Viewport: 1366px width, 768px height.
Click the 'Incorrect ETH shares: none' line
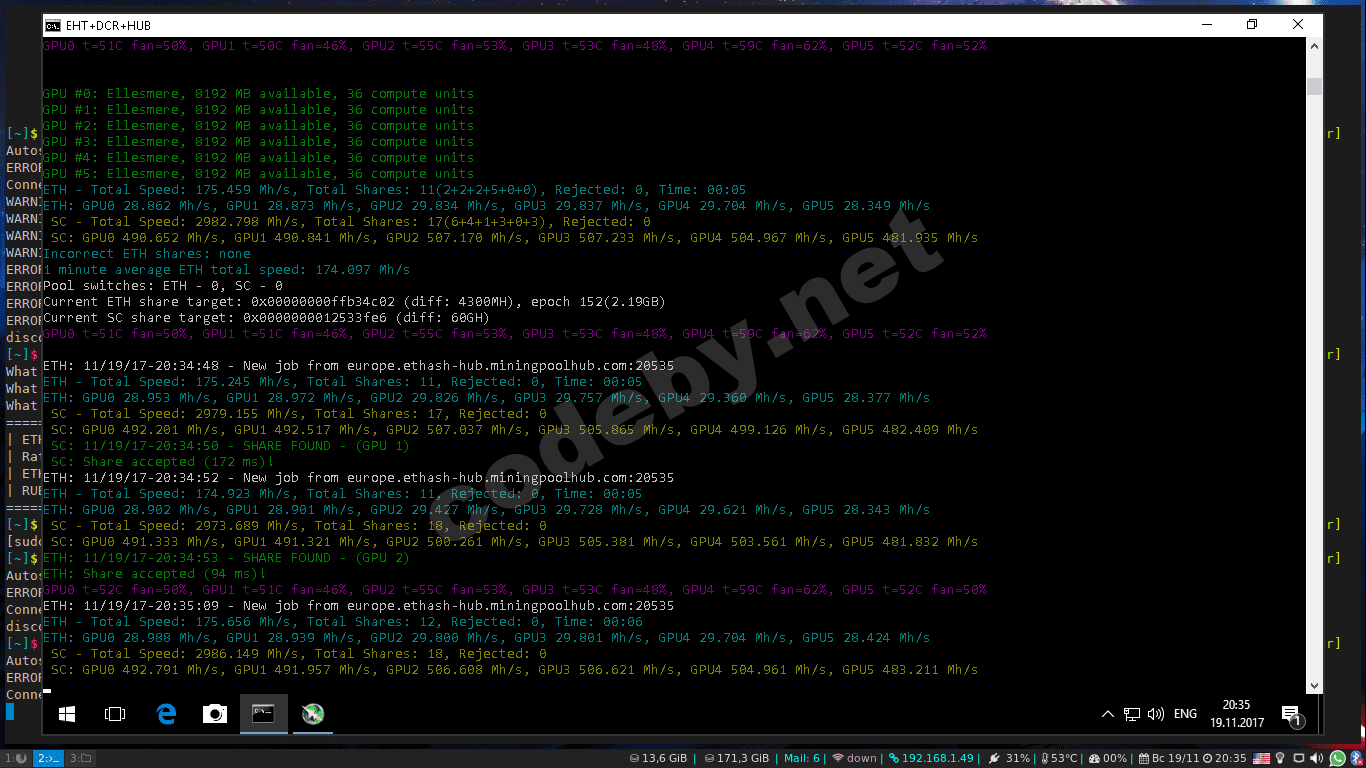click(x=146, y=254)
